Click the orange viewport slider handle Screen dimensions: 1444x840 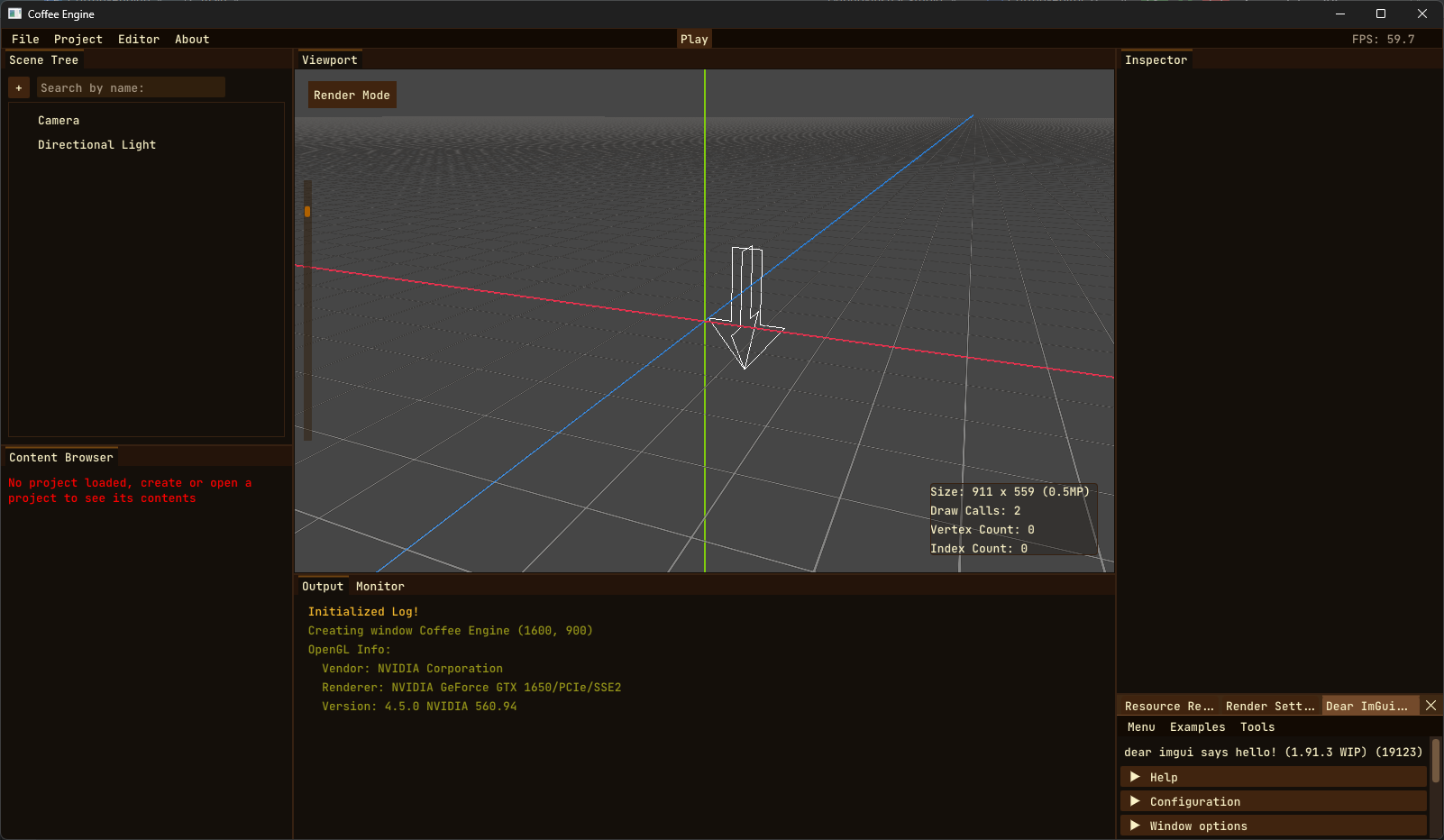click(x=307, y=211)
